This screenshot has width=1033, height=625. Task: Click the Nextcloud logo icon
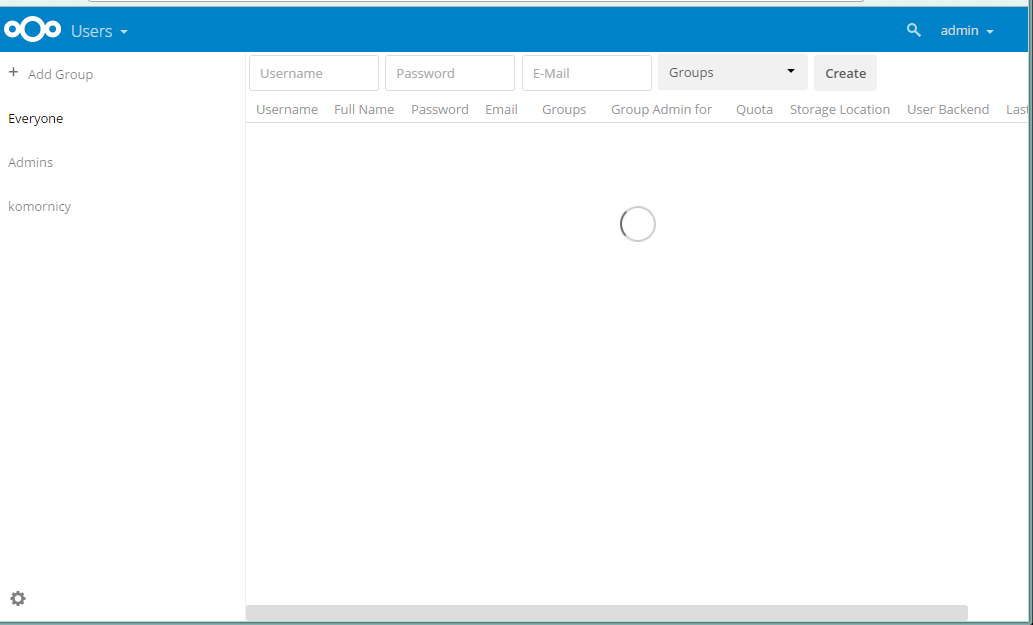pyautogui.click(x=32, y=30)
